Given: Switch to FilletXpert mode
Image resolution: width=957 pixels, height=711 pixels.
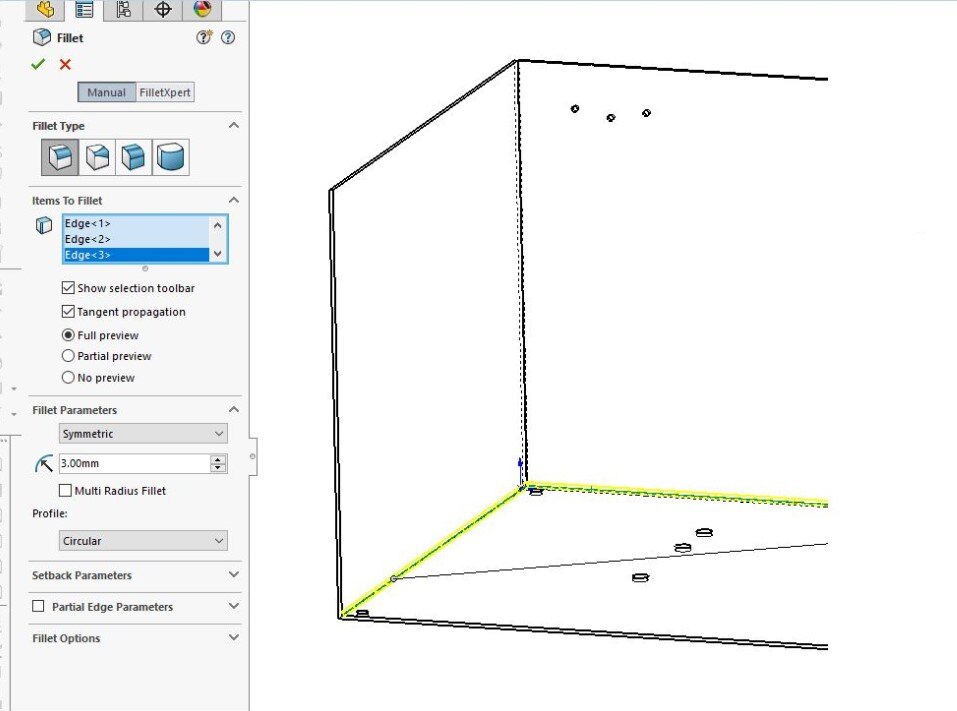Looking at the screenshot, I should coord(165,92).
